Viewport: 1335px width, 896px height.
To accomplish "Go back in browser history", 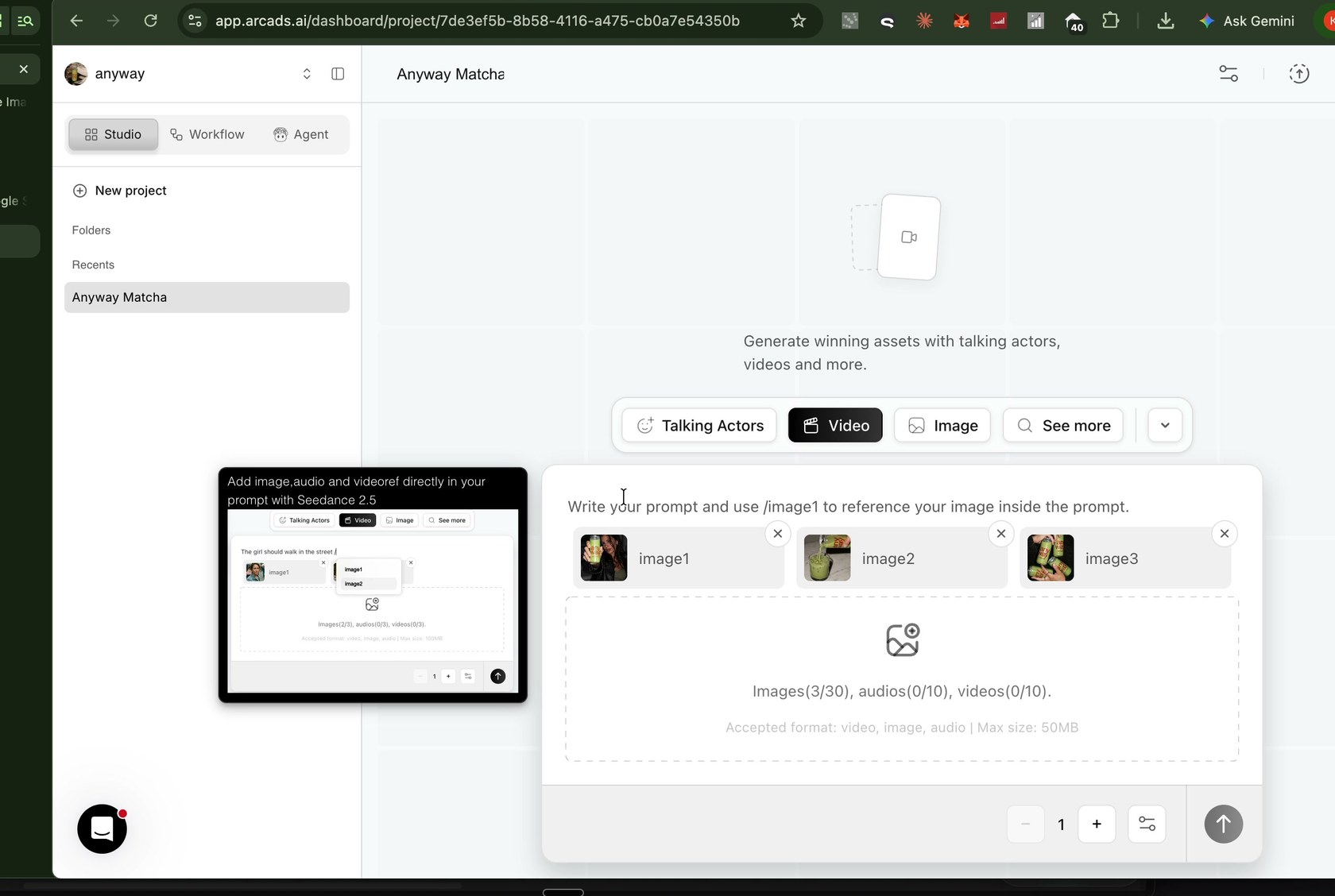I will coord(76,21).
